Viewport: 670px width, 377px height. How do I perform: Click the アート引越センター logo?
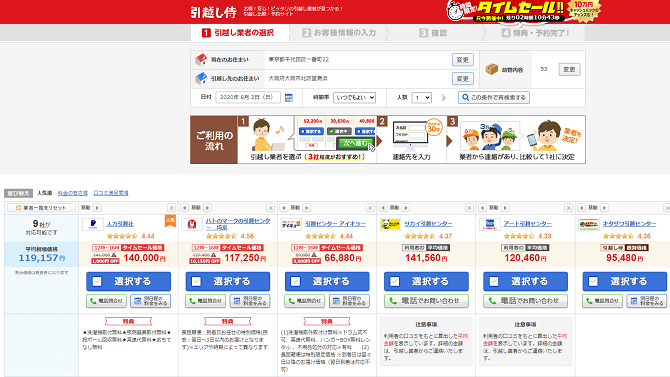click(x=489, y=224)
